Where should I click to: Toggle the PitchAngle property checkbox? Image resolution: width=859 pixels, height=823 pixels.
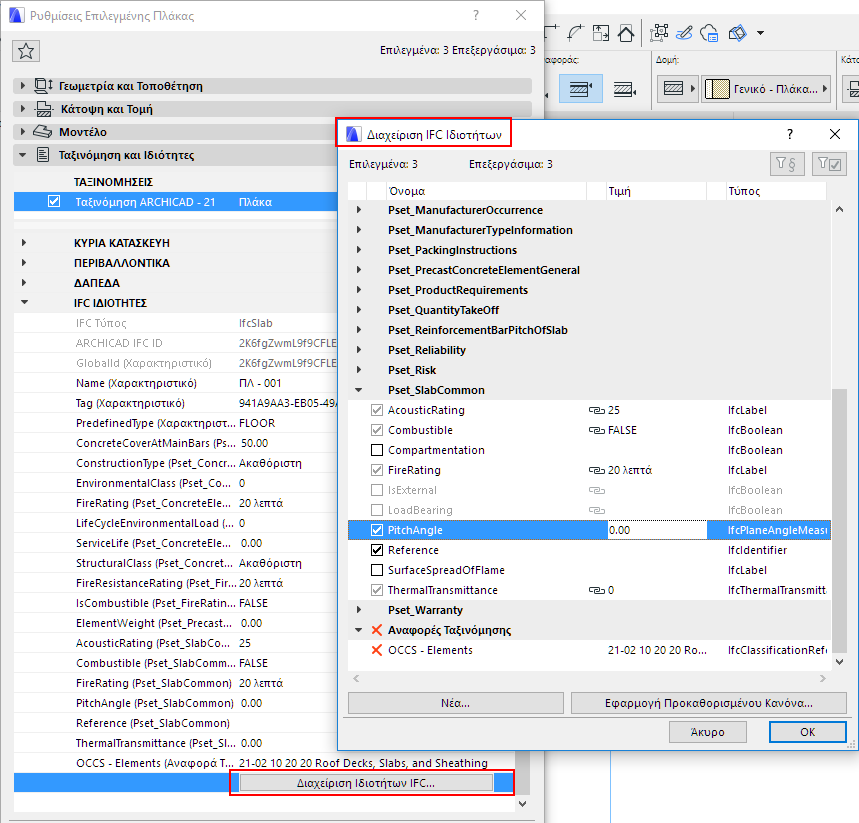click(x=379, y=530)
